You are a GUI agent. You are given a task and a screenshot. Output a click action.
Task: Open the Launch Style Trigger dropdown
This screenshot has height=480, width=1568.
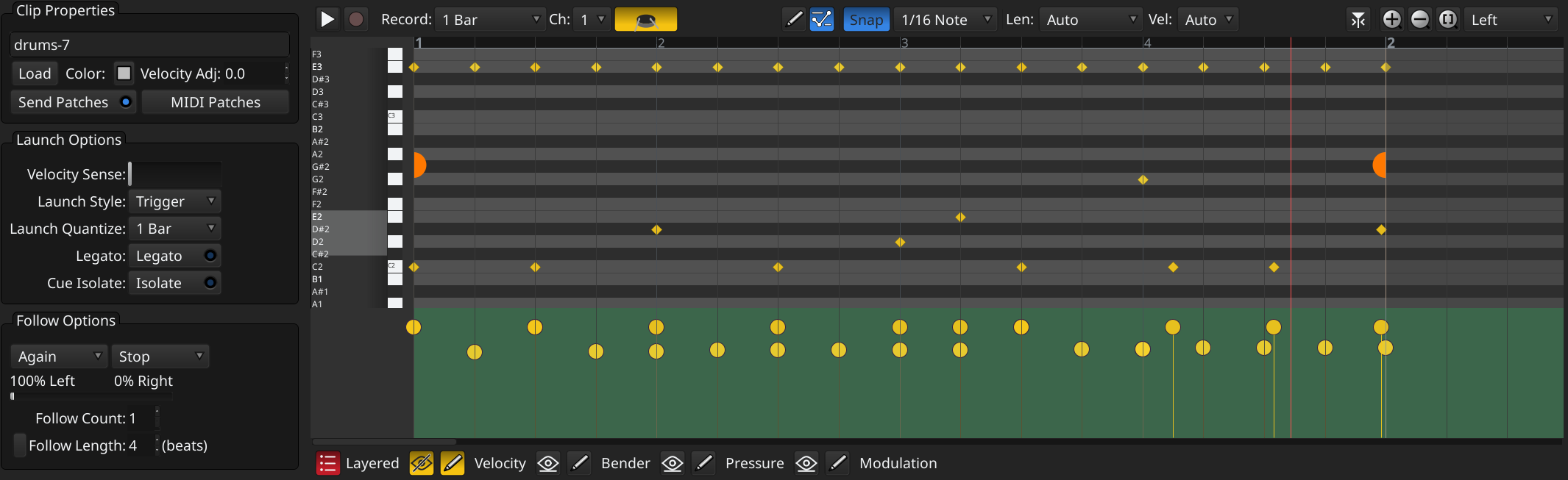click(x=174, y=201)
